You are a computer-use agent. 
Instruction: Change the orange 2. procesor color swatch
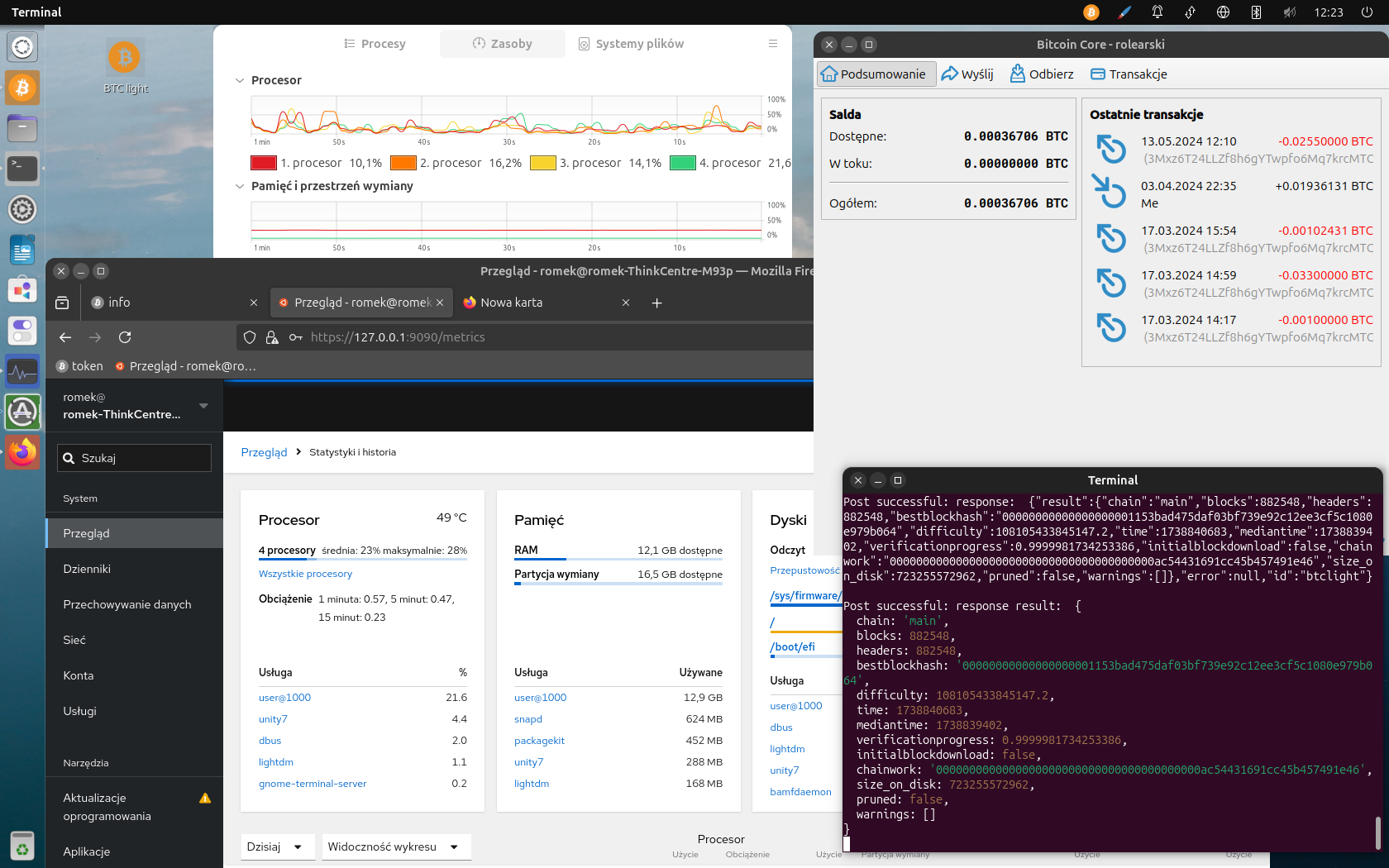pyautogui.click(x=403, y=163)
